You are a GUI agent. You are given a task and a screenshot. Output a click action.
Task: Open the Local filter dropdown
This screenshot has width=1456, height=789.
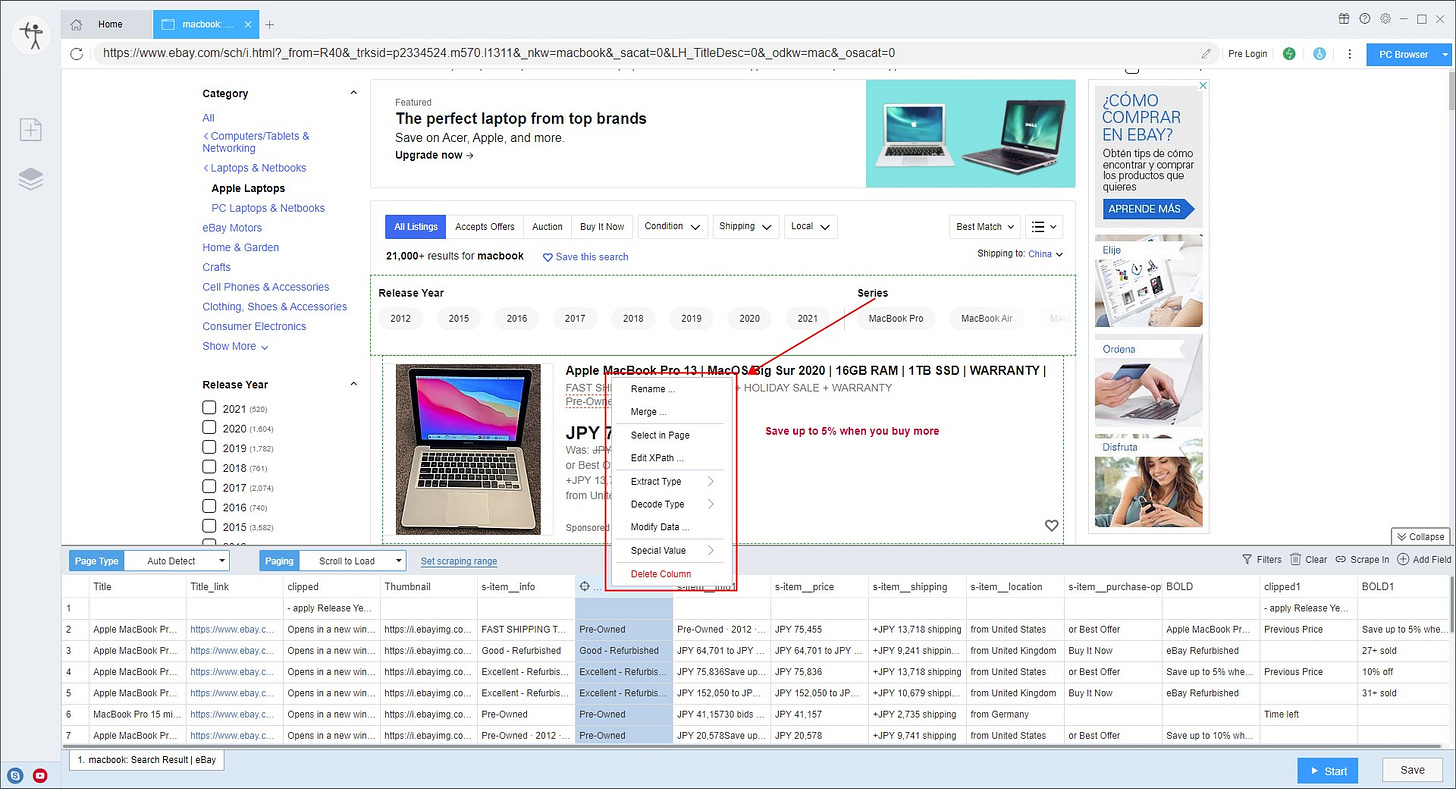click(811, 227)
